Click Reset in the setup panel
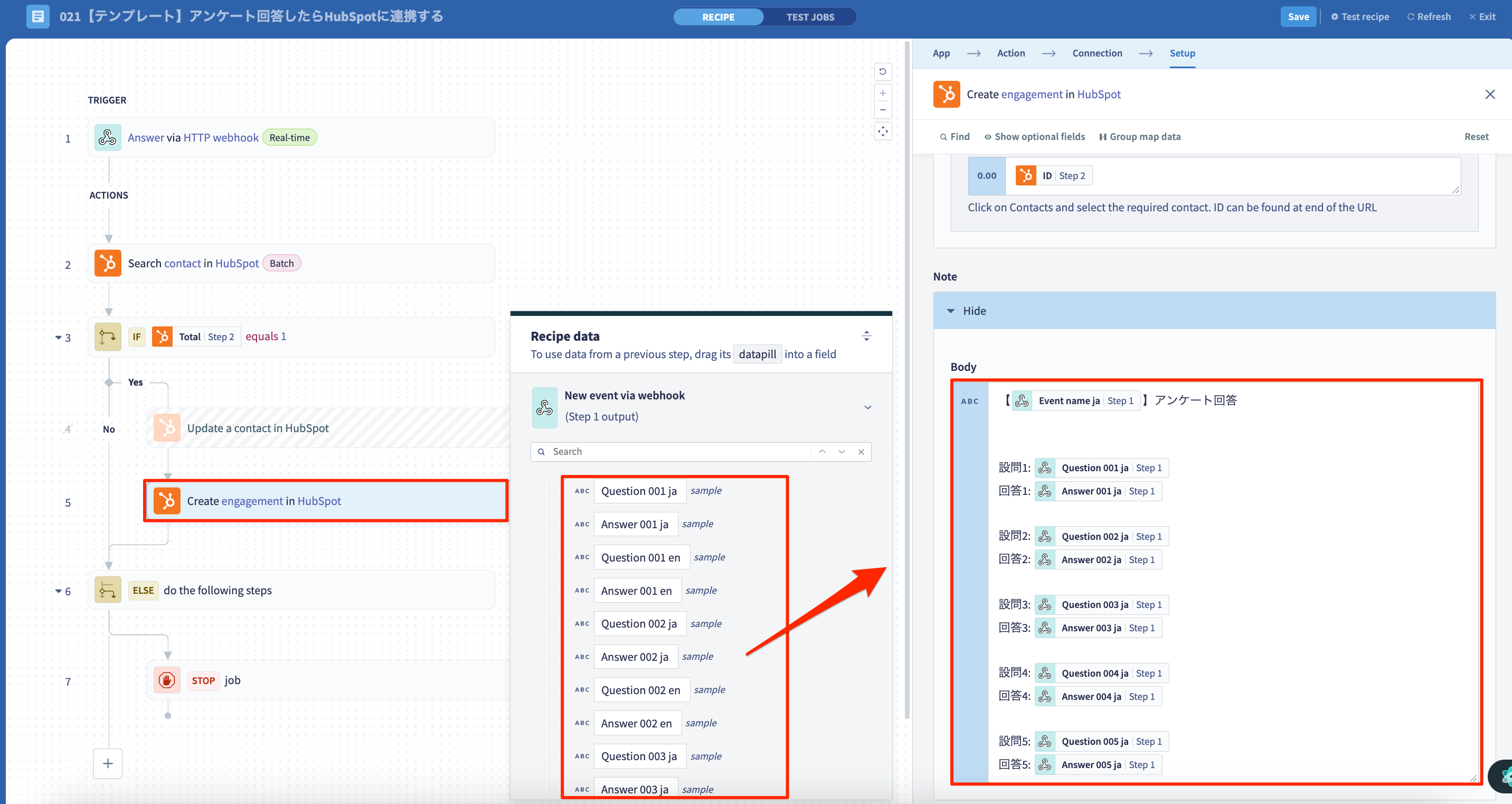The image size is (1512, 804). tap(1476, 136)
